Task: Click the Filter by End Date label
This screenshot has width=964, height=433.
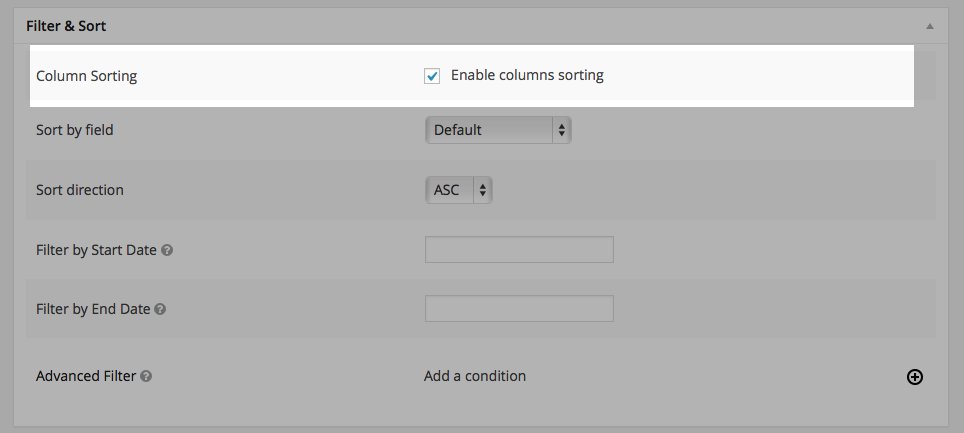Action: [x=93, y=309]
